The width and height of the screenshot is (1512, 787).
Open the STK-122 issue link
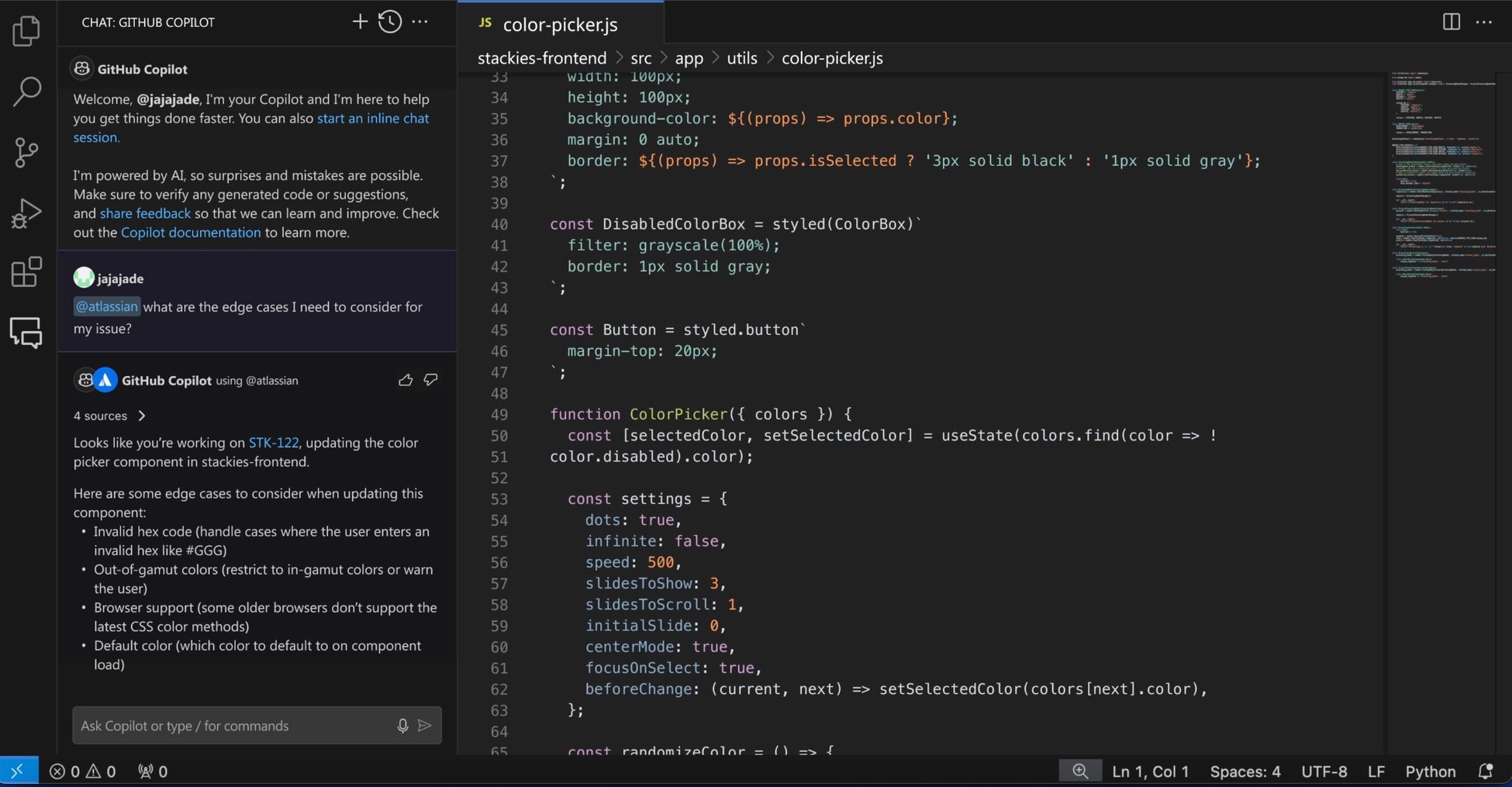point(273,443)
